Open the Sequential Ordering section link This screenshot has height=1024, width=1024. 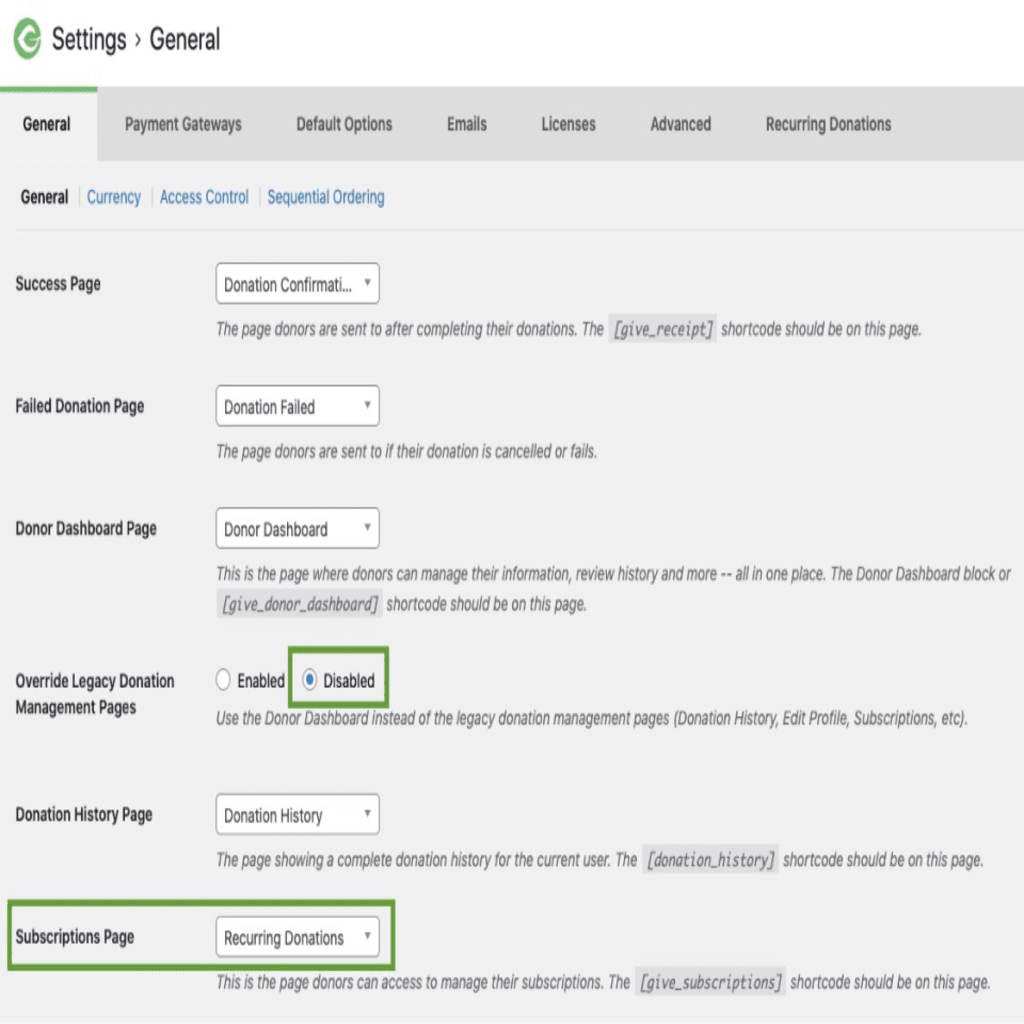coord(326,197)
